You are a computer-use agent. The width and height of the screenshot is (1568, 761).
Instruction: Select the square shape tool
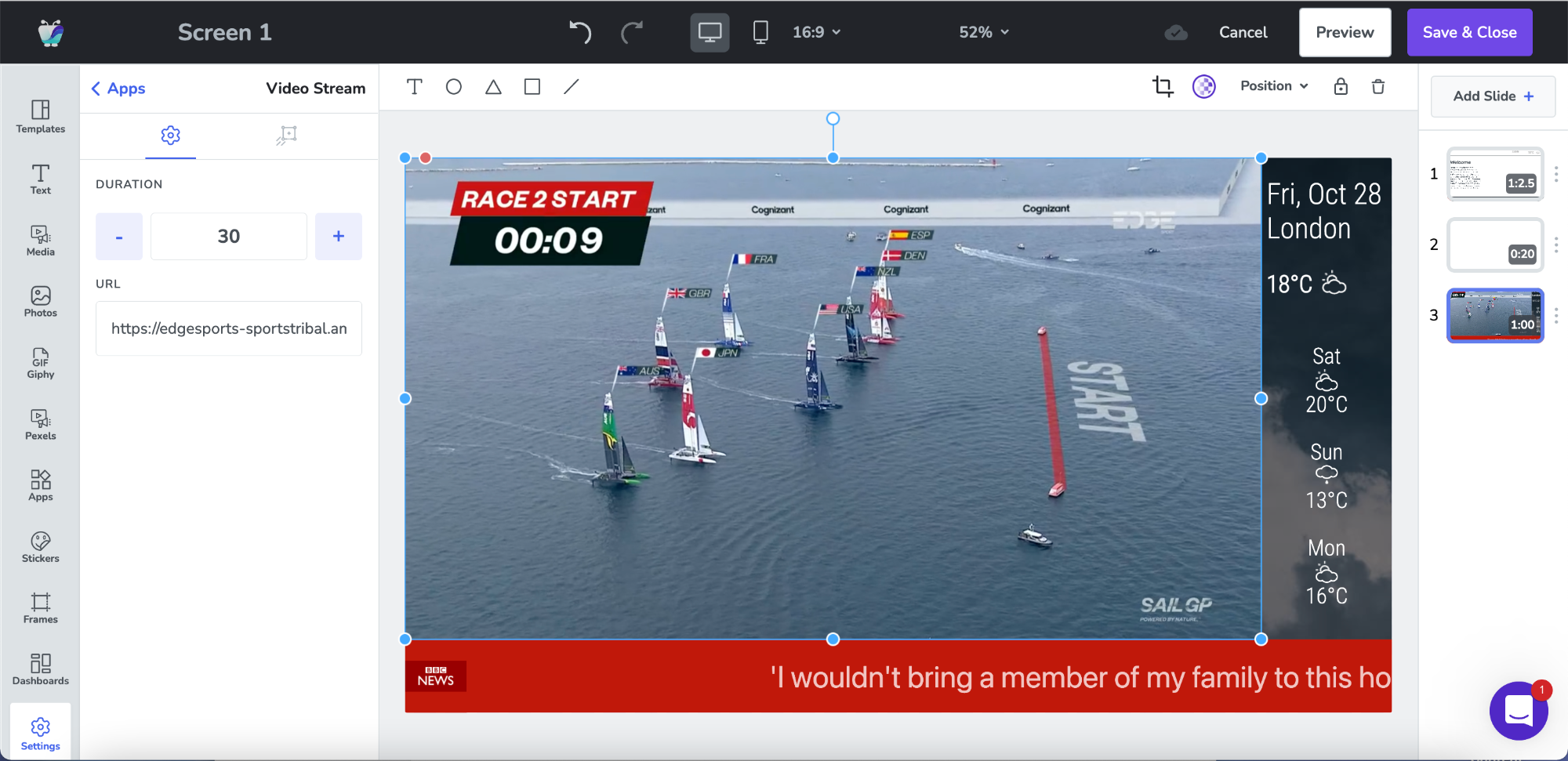point(532,86)
